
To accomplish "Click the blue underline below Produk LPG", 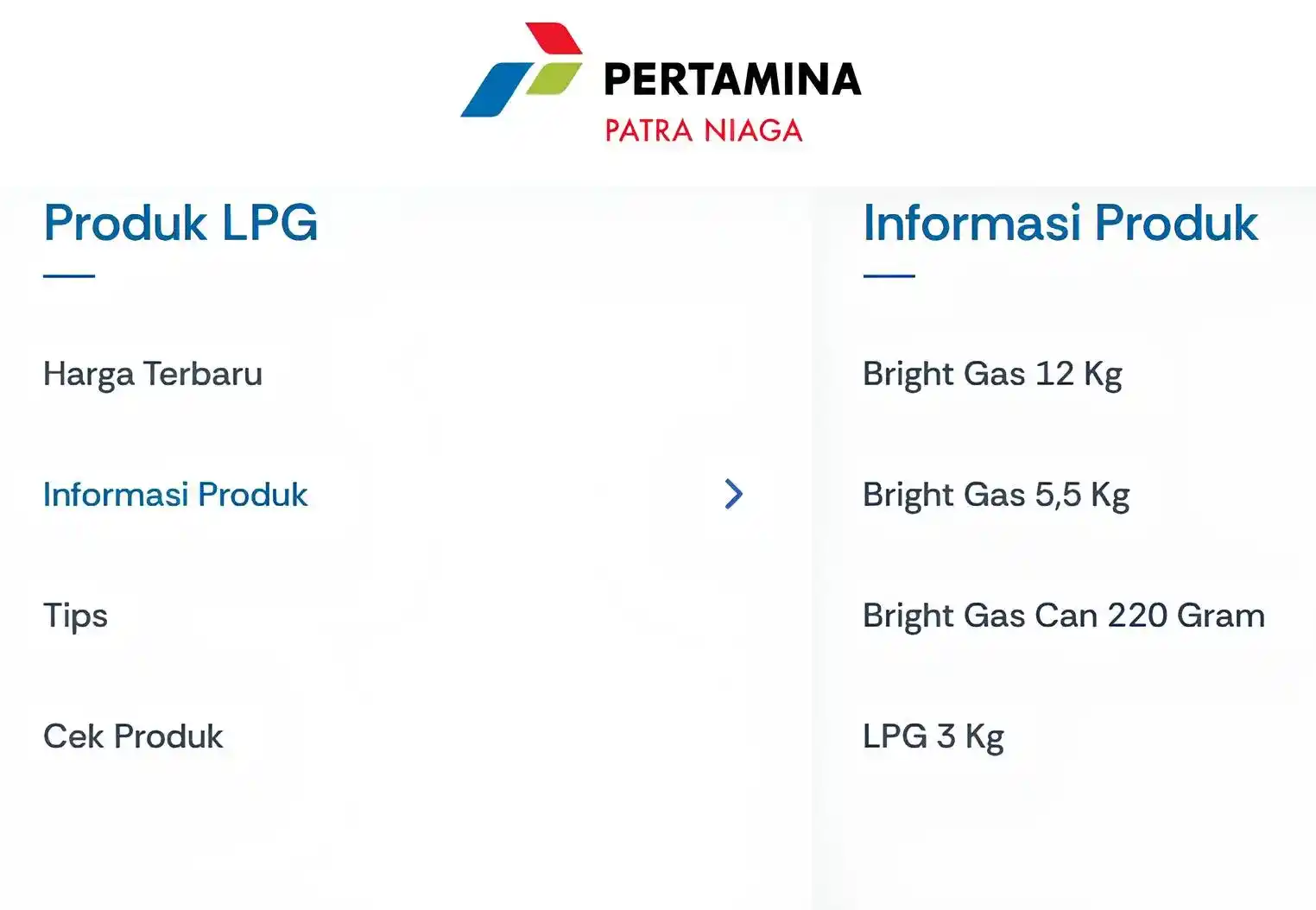I will (69, 275).
